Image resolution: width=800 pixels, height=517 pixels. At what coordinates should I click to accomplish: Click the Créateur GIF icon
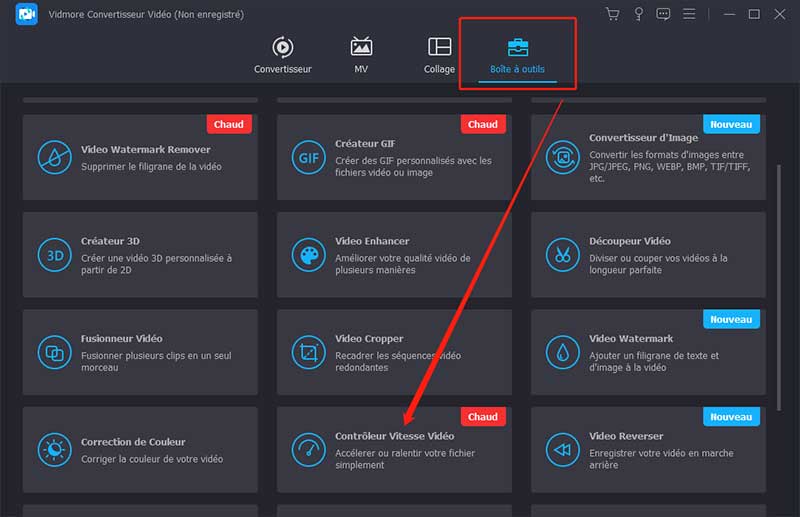pyautogui.click(x=308, y=157)
